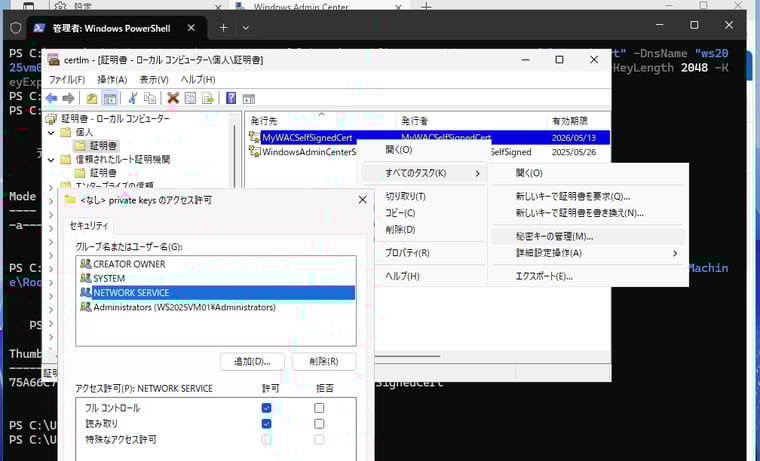Click folder icon in permissions dialog title
The width and height of the screenshot is (760, 461).
(70, 200)
